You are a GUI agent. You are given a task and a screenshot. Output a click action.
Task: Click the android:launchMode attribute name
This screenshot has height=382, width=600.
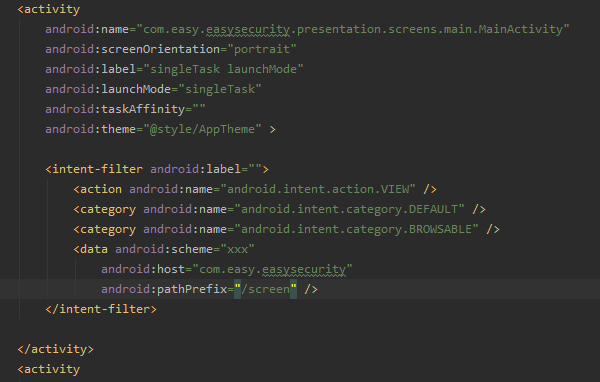(x=108, y=89)
